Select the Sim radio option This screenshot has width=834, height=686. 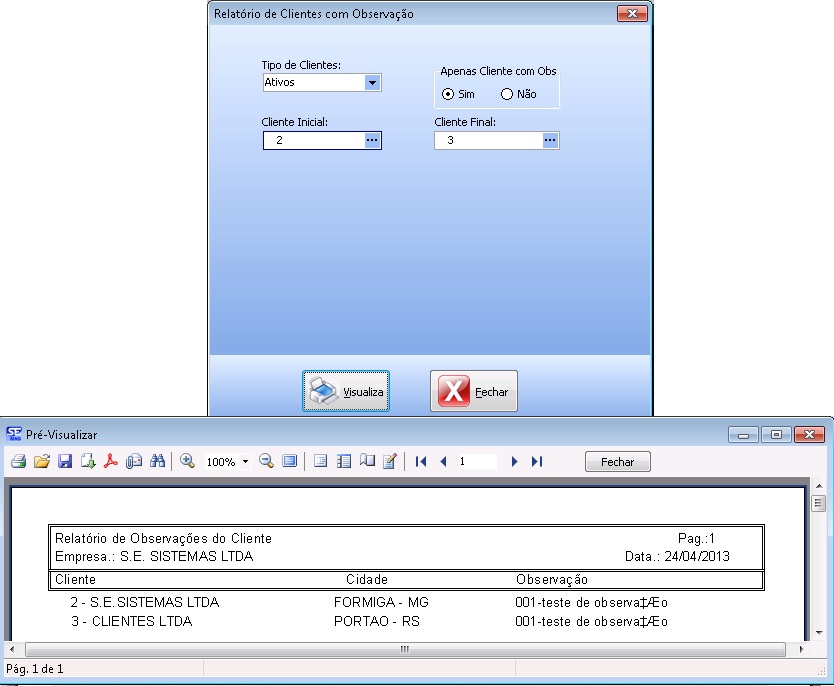point(448,94)
